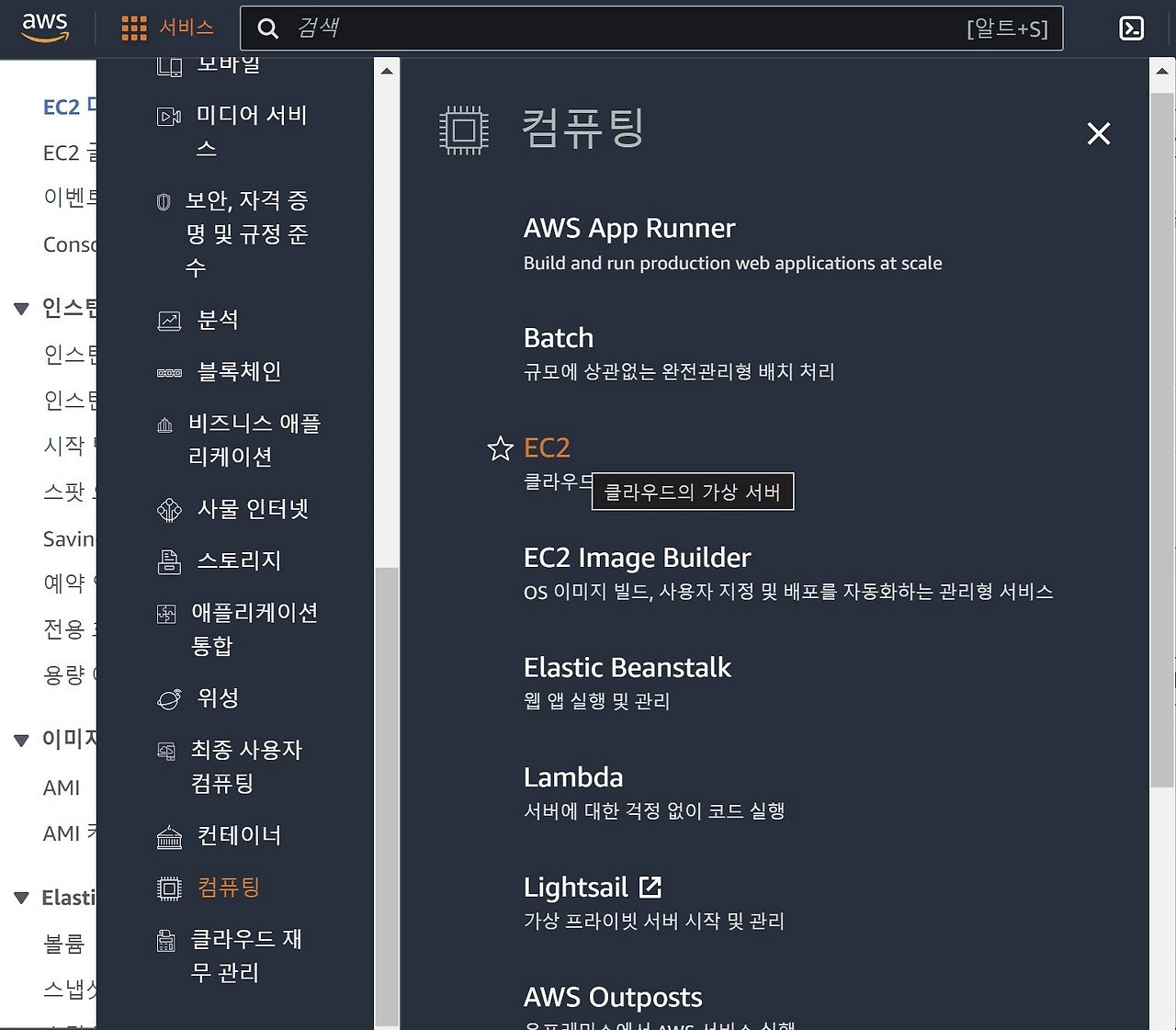The image size is (1176, 1030).
Task: Select the 컨테이너 category
Action: (239, 835)
